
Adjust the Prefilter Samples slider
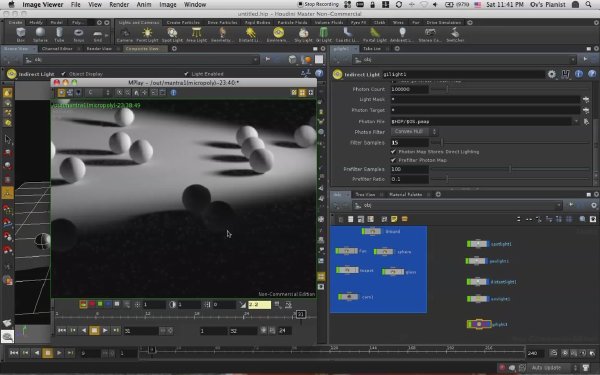coord(510,169)
